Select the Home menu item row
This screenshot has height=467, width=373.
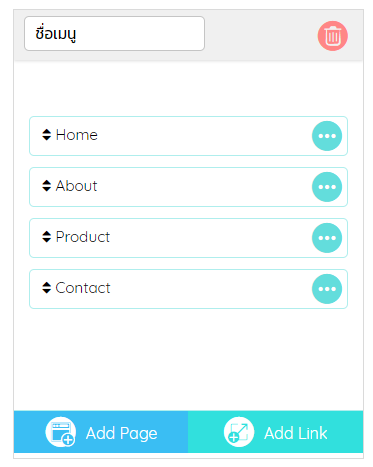coord(188,136)
